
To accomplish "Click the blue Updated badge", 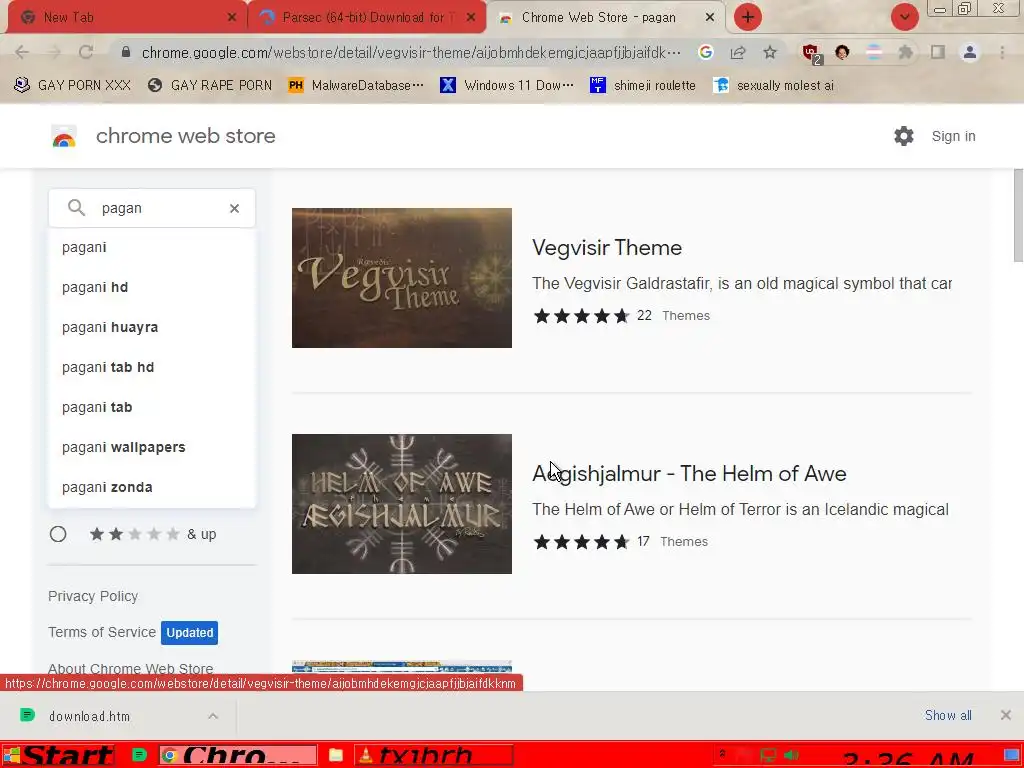I will coord(189,632).
